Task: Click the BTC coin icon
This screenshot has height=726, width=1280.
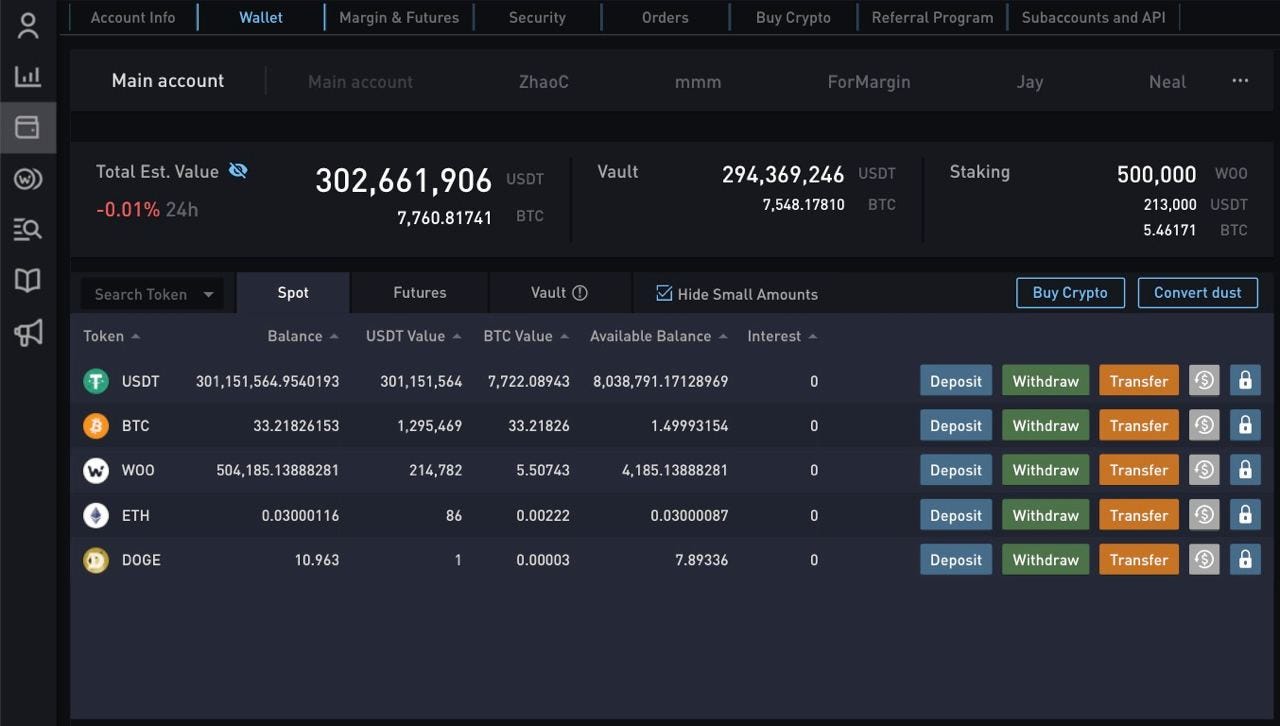Action: coord(96,426)
